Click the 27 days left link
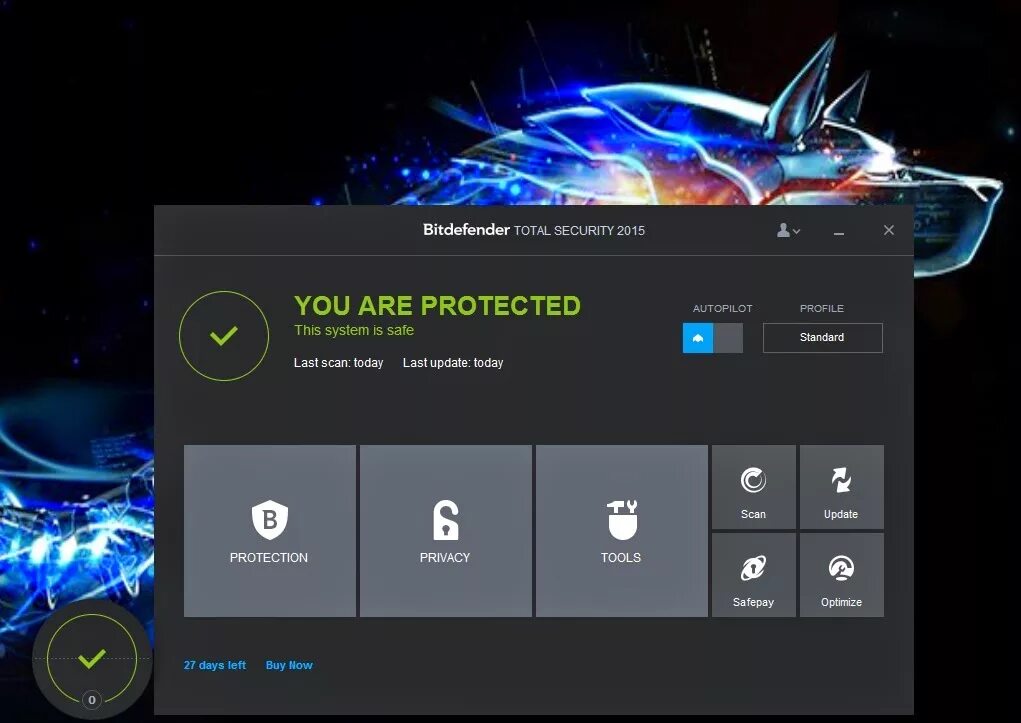The width and height of the screenshot is (1021, 723). 214,665
